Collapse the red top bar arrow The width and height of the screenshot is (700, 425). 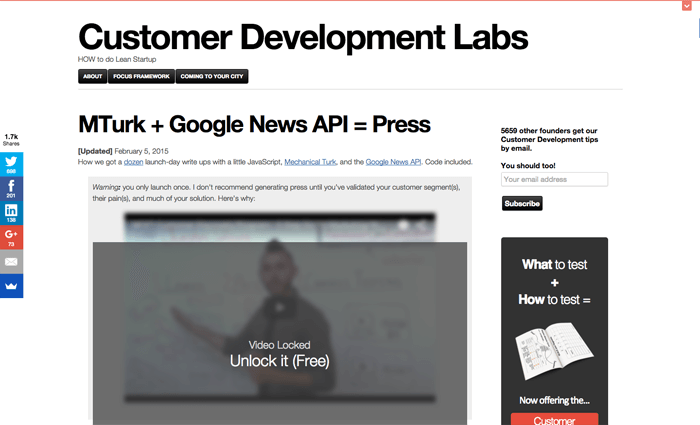click(687, 6)
